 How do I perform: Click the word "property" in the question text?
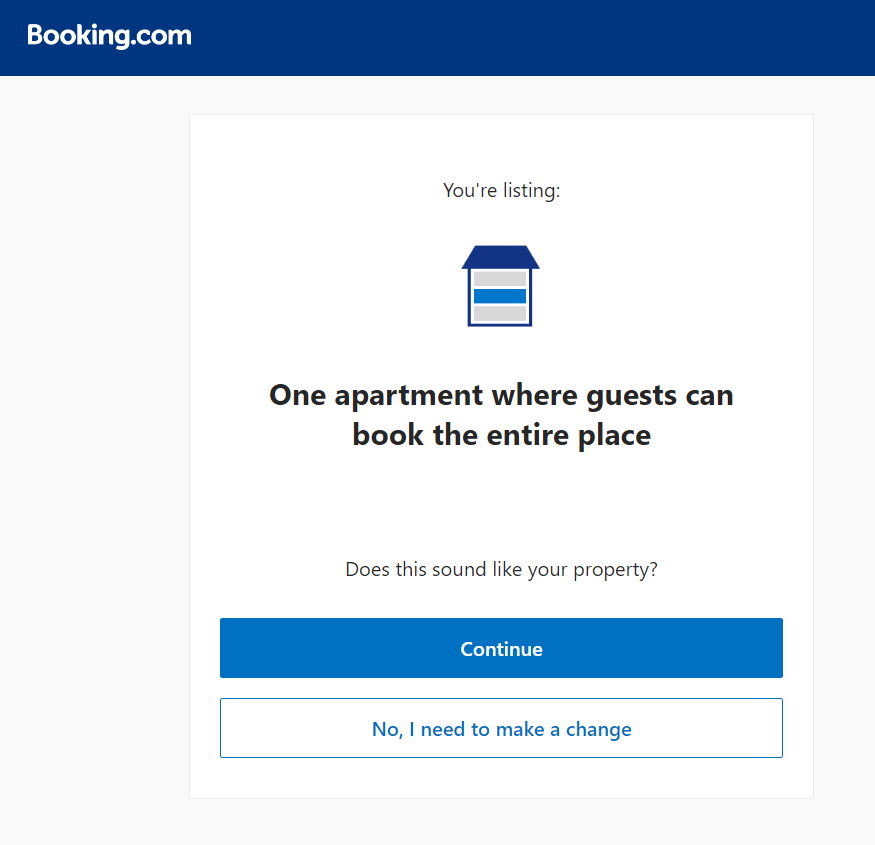click(x=611, y=570)
